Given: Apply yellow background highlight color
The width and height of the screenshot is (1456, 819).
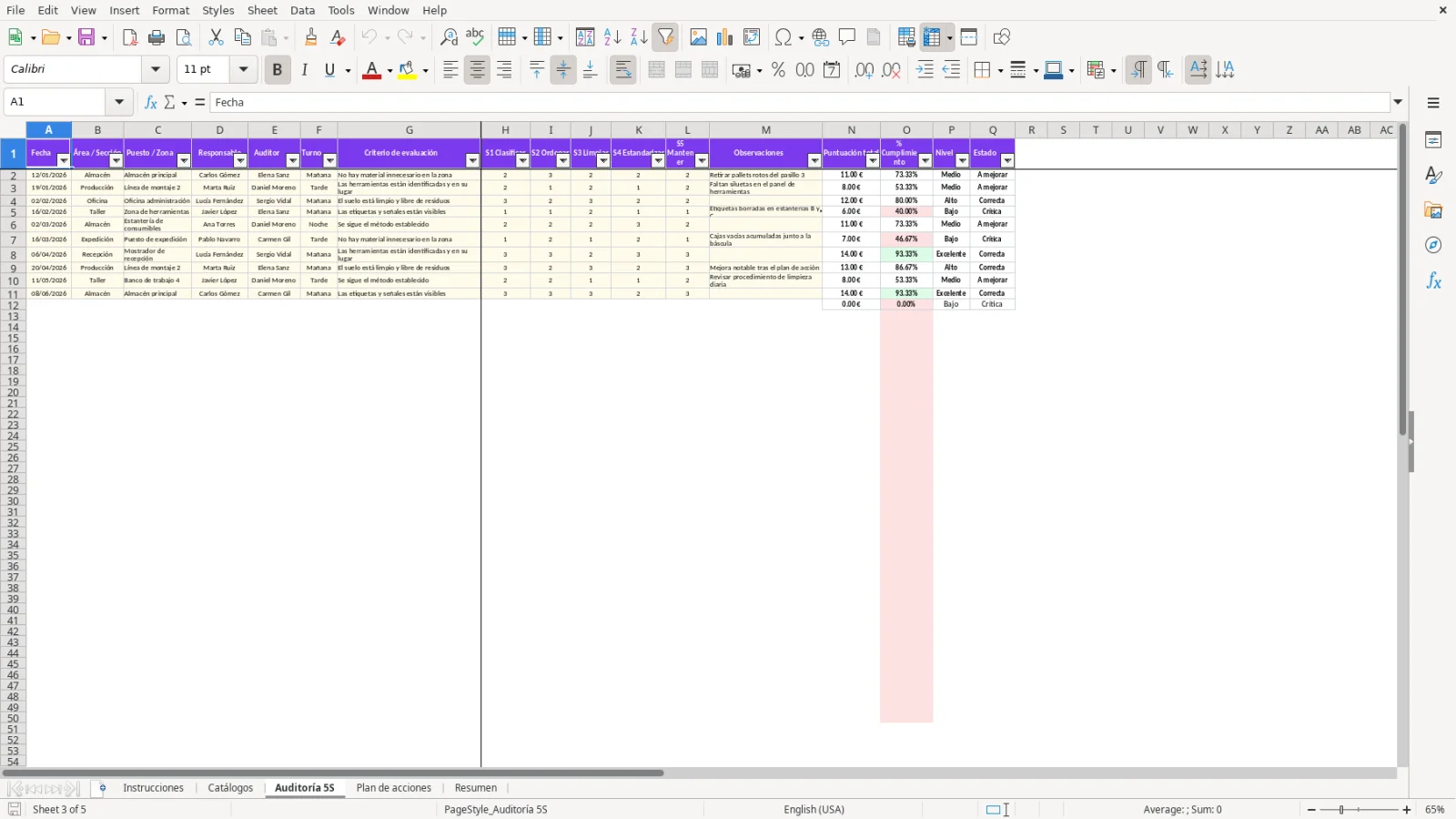Looking at the screenshot, I should [407, 70].
